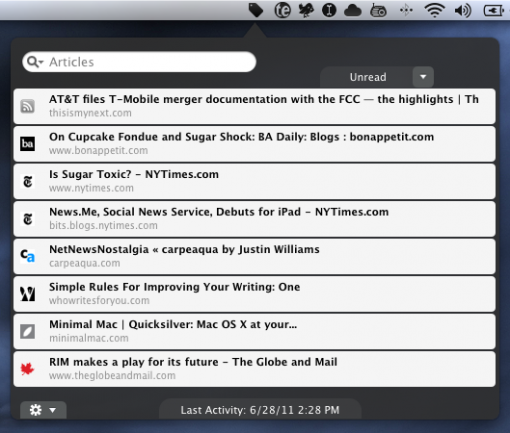Click the Unread filter label
The image size is (510, 433).
coord(368,77)
